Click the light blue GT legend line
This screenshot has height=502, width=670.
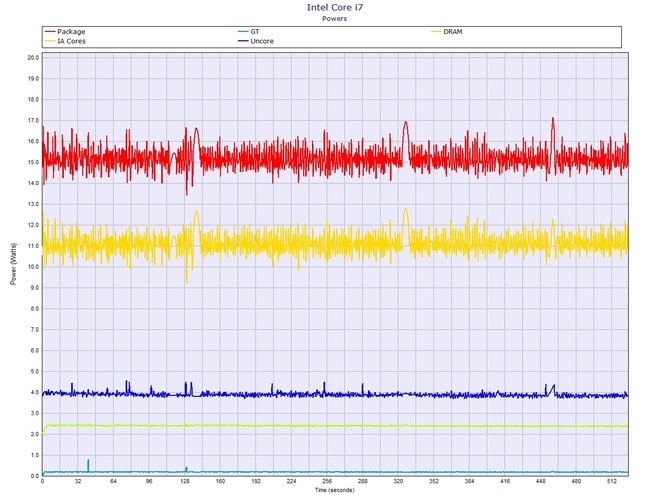[x=243, y=32]
